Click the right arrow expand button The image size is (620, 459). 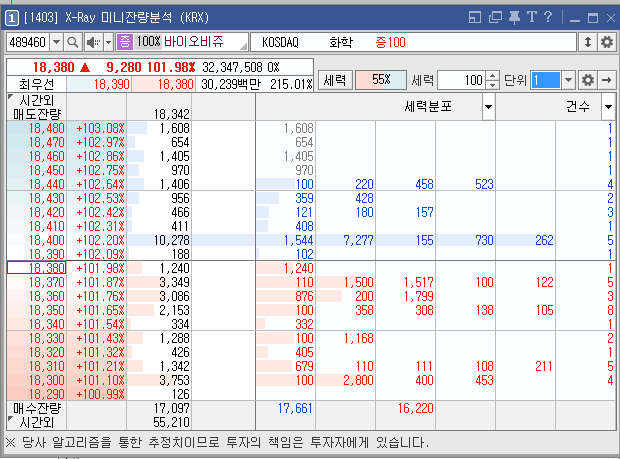(607, 80)
